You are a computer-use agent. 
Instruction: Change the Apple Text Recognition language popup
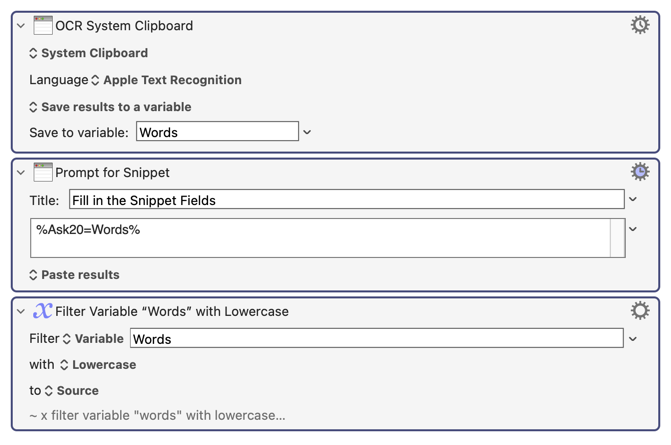[166, 80]
